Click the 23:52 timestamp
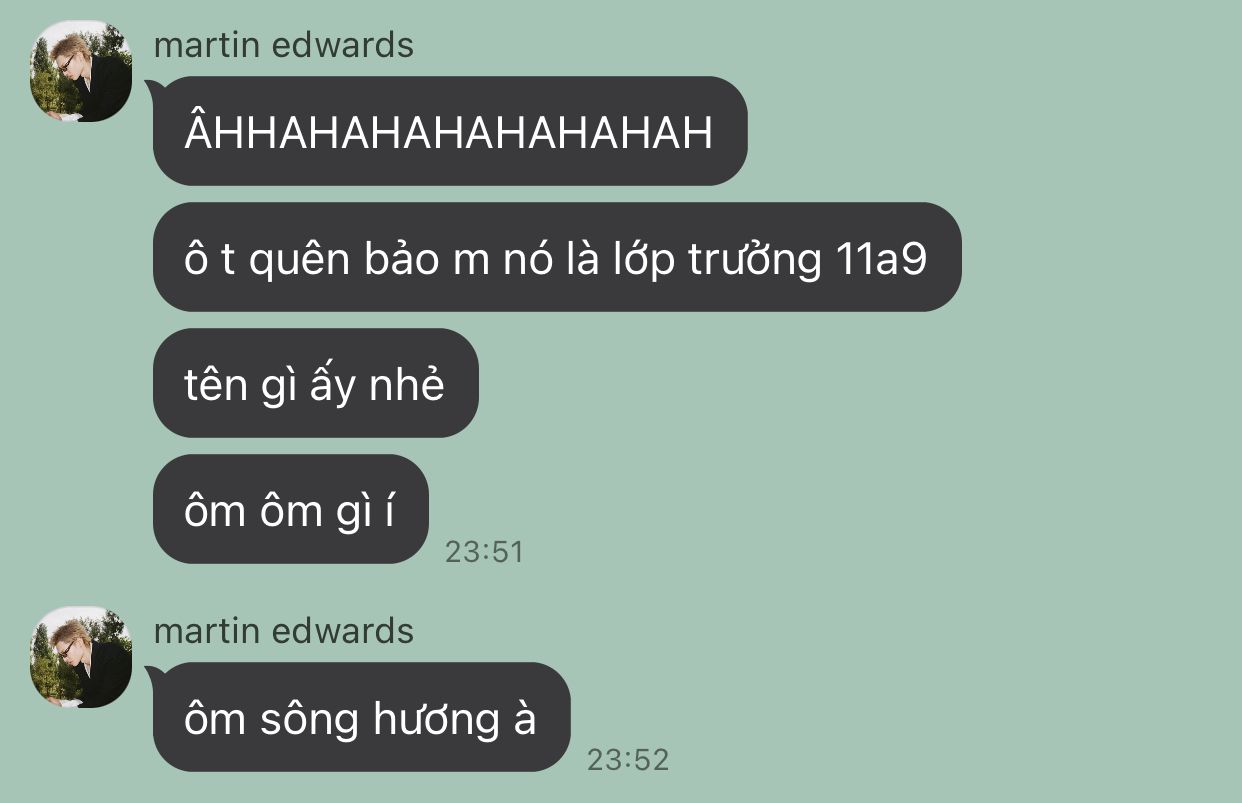The image size is (1242, 803). 627,760
